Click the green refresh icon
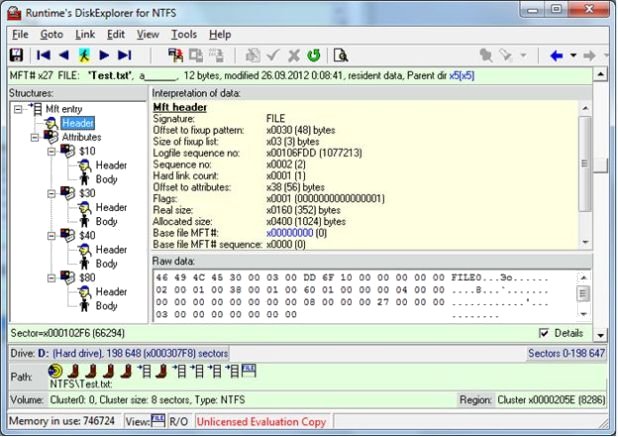The image size is (618, 437). (314, 56)
